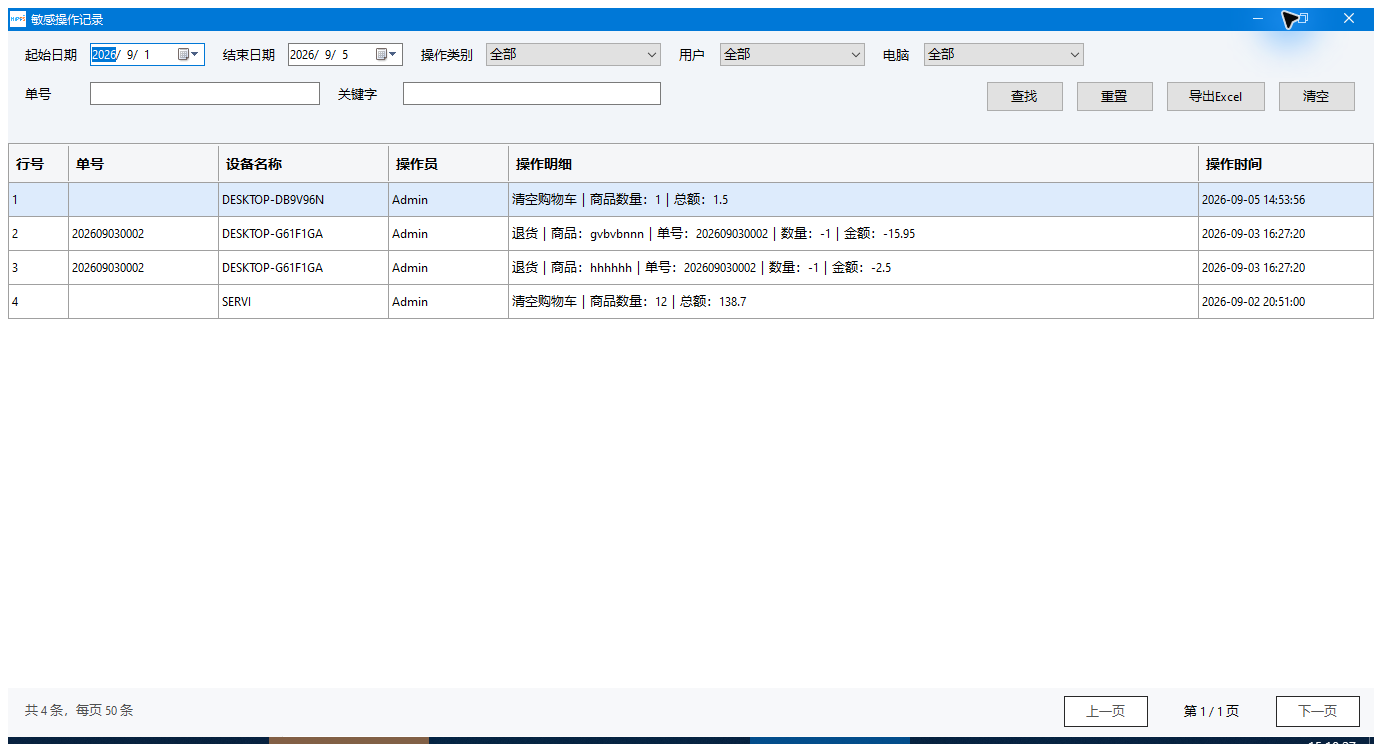Click the 行号 column header
Viewport: 1382px width, 744px height.
click(x=39, y=164)
